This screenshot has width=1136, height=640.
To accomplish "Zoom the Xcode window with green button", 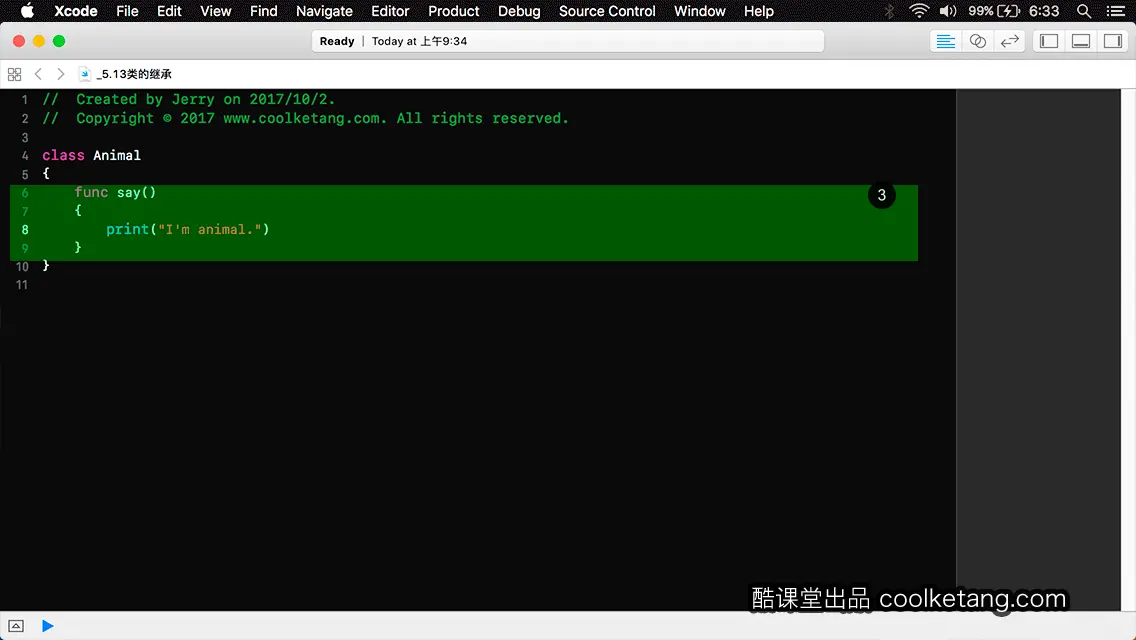I will tap(59, 41).
